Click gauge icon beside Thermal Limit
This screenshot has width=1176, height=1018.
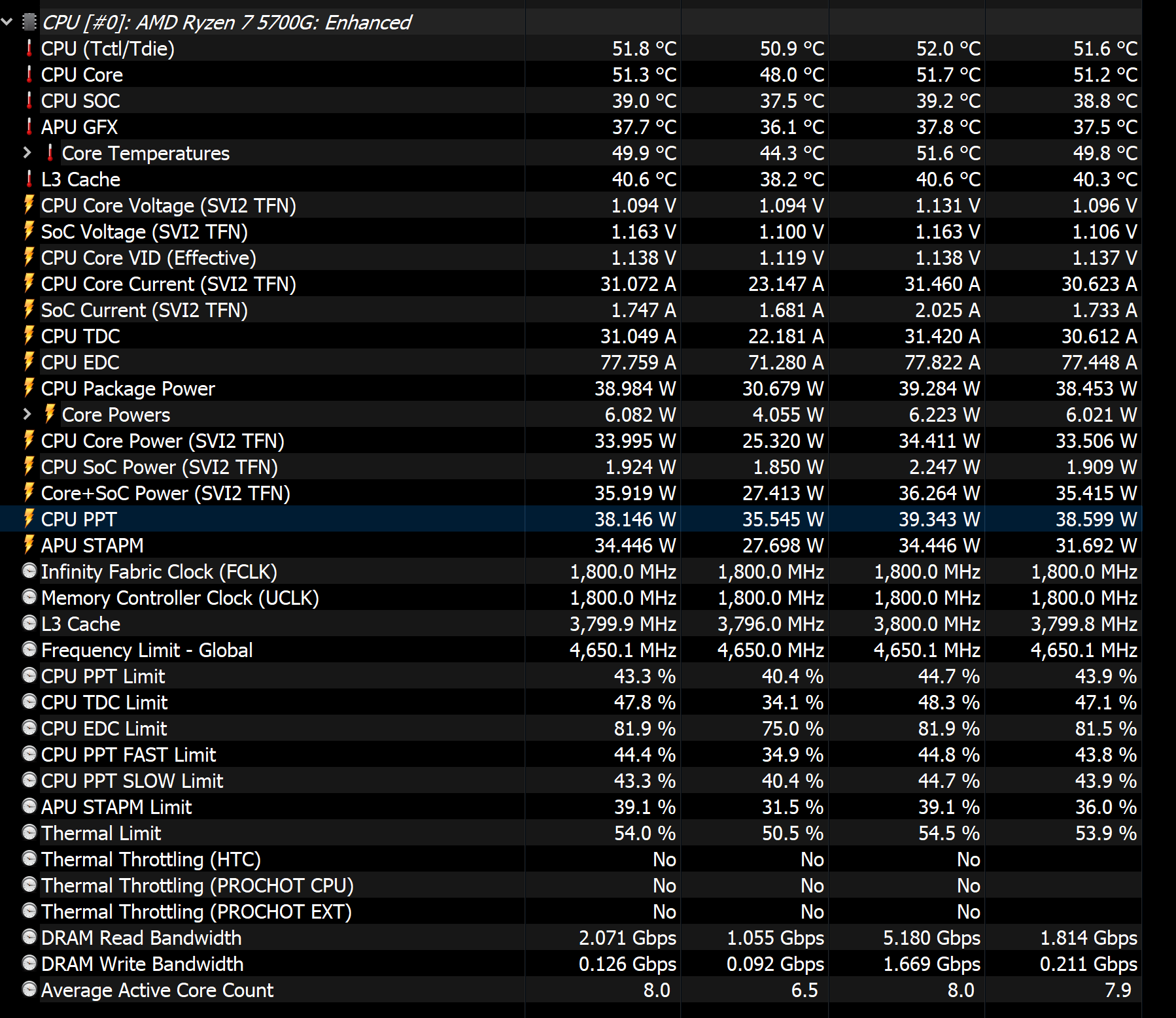(x=29, y=832)
